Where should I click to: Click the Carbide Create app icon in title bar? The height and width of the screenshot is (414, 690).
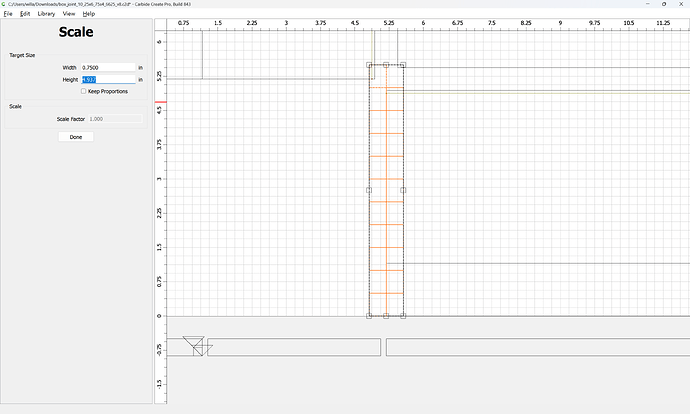tap(4, 4)
